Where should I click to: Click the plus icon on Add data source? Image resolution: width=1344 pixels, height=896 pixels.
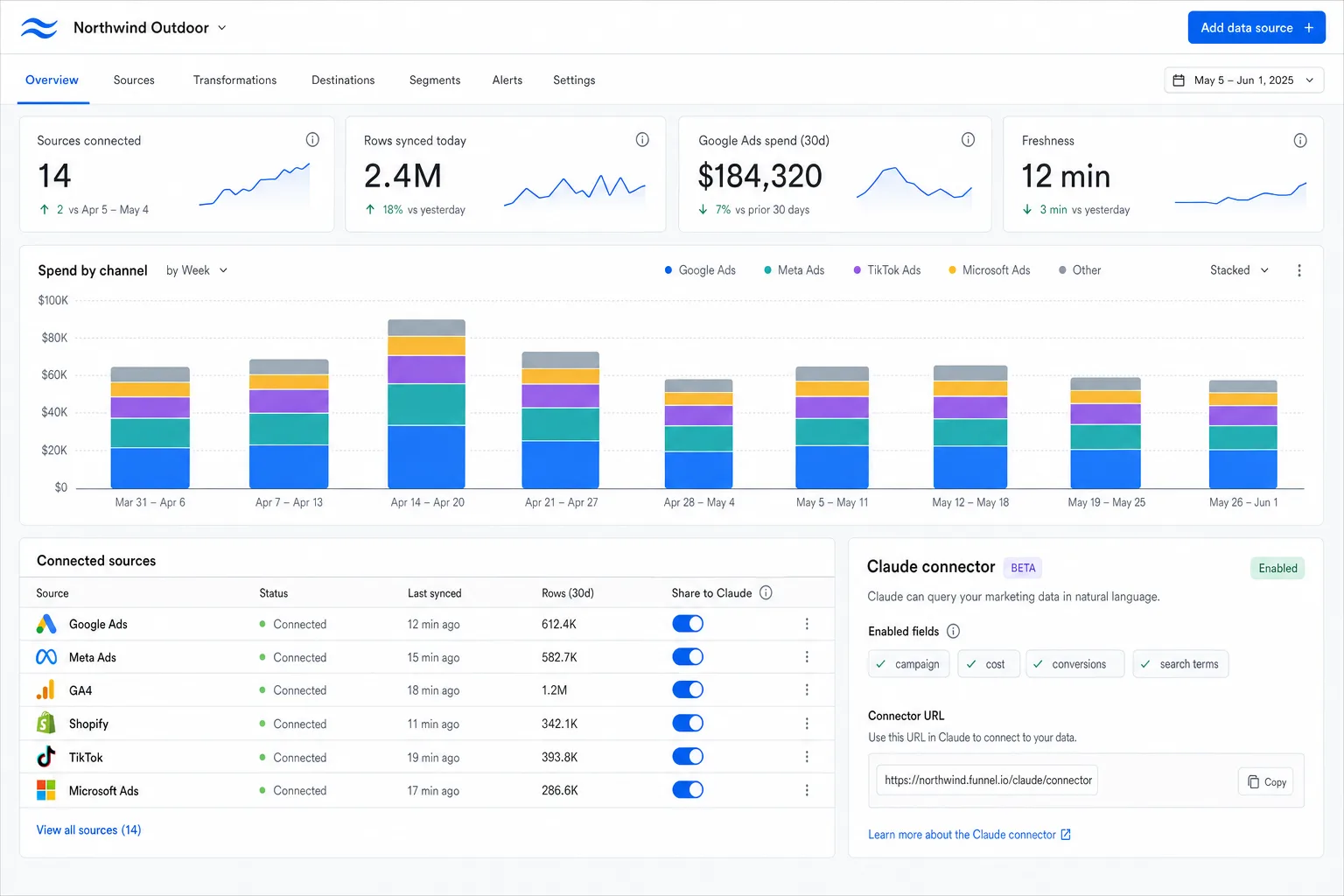pos(1309,28)
